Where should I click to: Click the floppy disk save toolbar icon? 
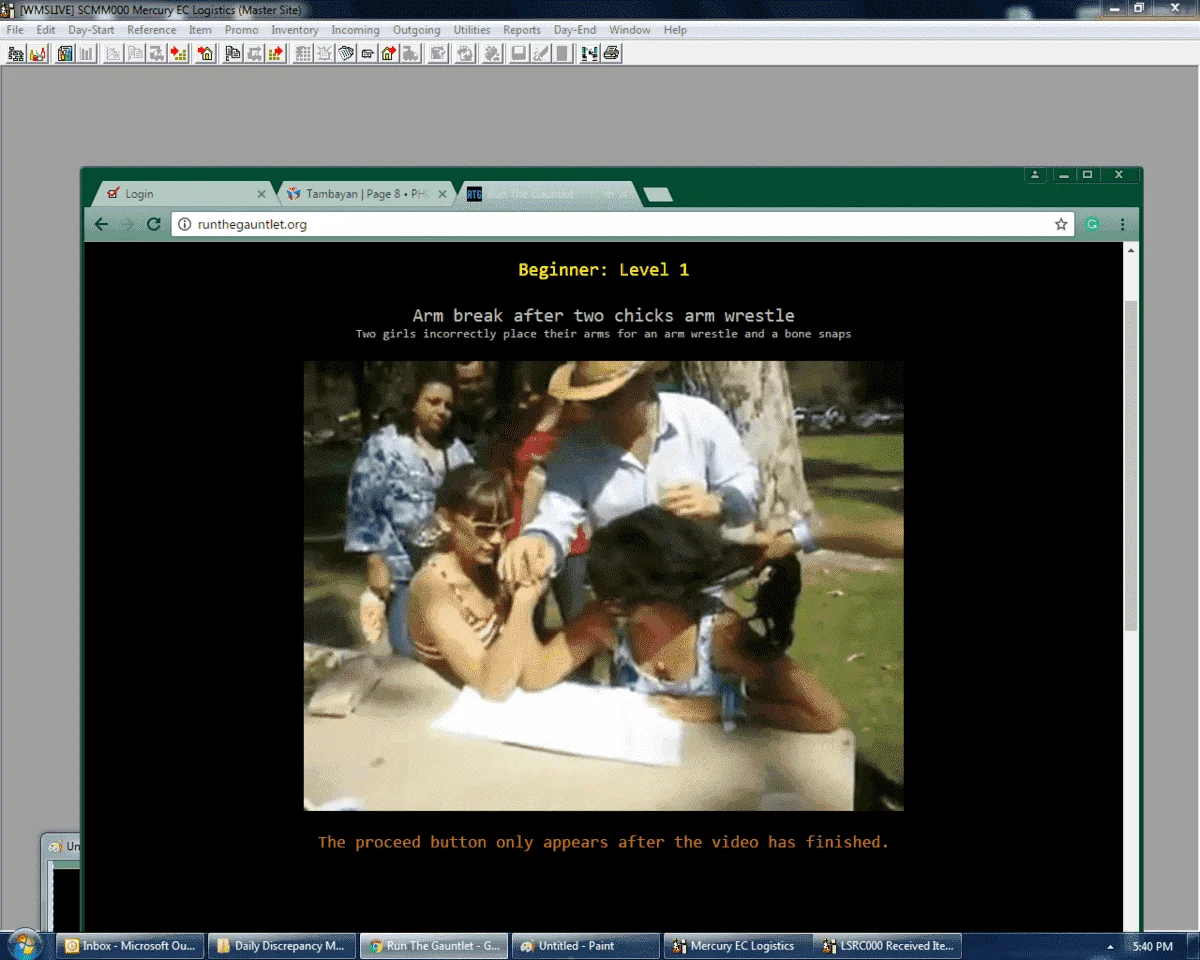click(518, 53)
